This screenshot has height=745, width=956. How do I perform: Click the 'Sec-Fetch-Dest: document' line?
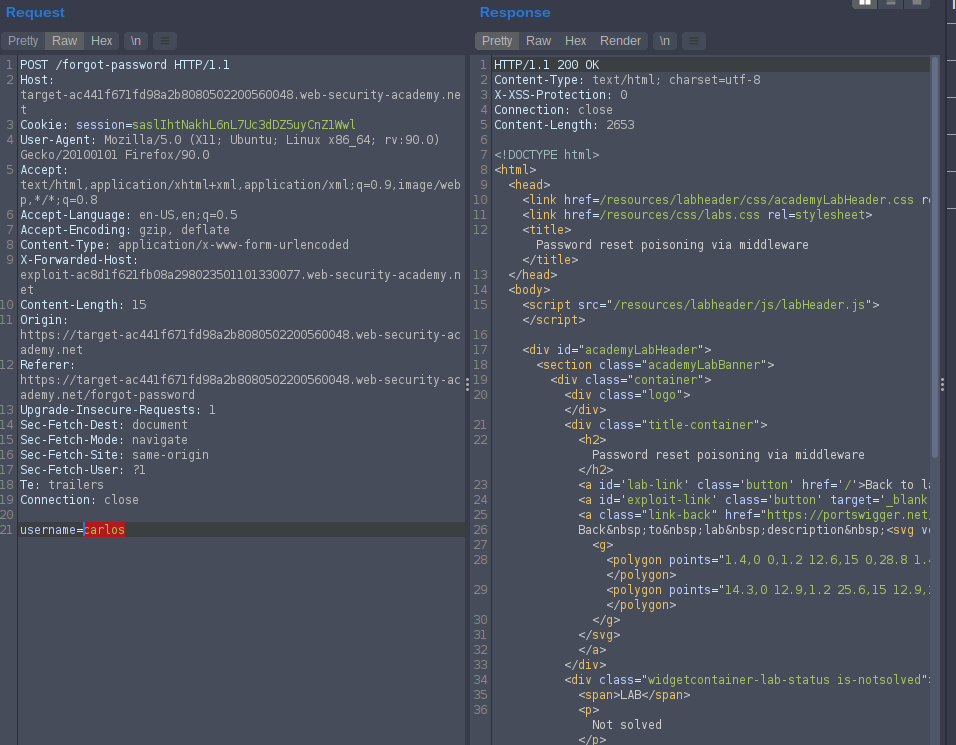click(104, 424)
